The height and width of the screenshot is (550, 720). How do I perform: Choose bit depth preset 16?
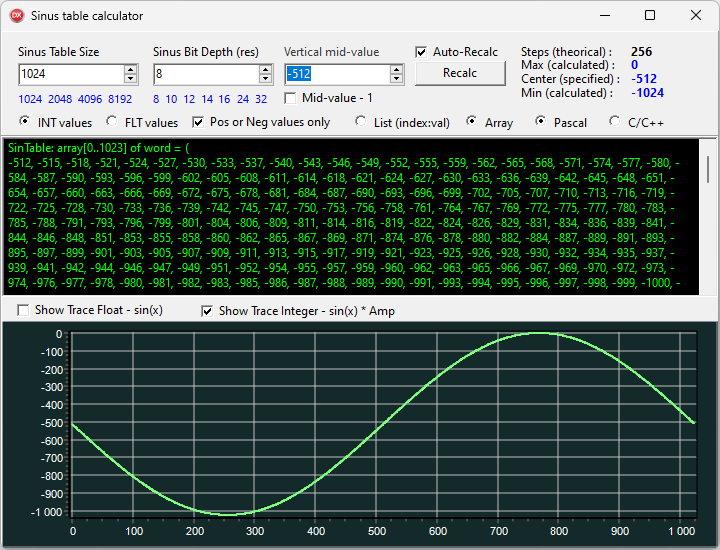tap(225, 99)
